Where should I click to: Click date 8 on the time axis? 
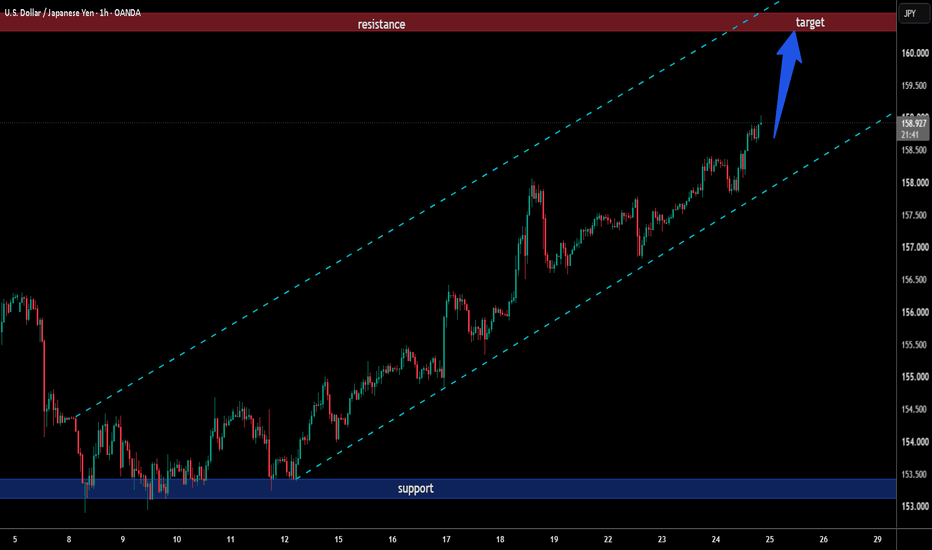pos(69,539)
